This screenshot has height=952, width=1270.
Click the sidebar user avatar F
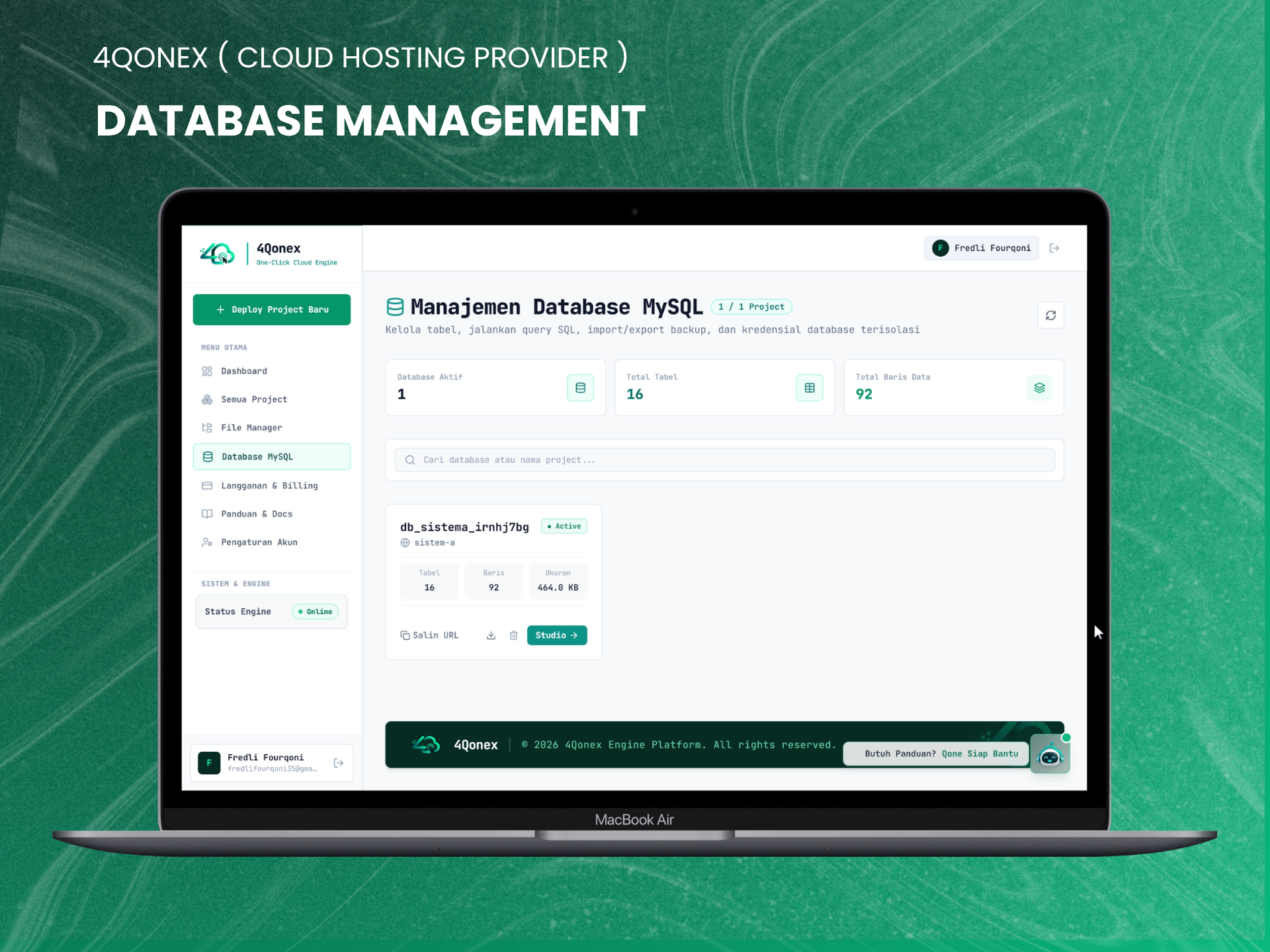[209, 763]
